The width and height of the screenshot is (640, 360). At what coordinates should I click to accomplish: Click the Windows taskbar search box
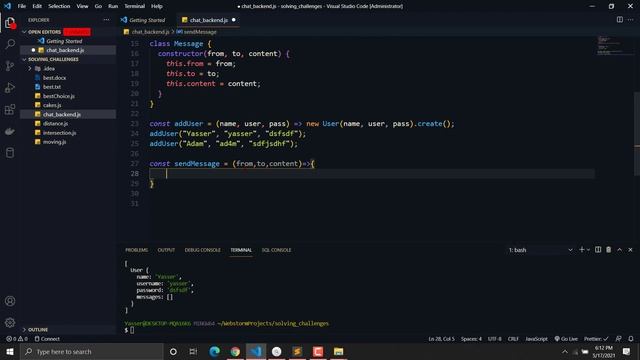point(92,351)
